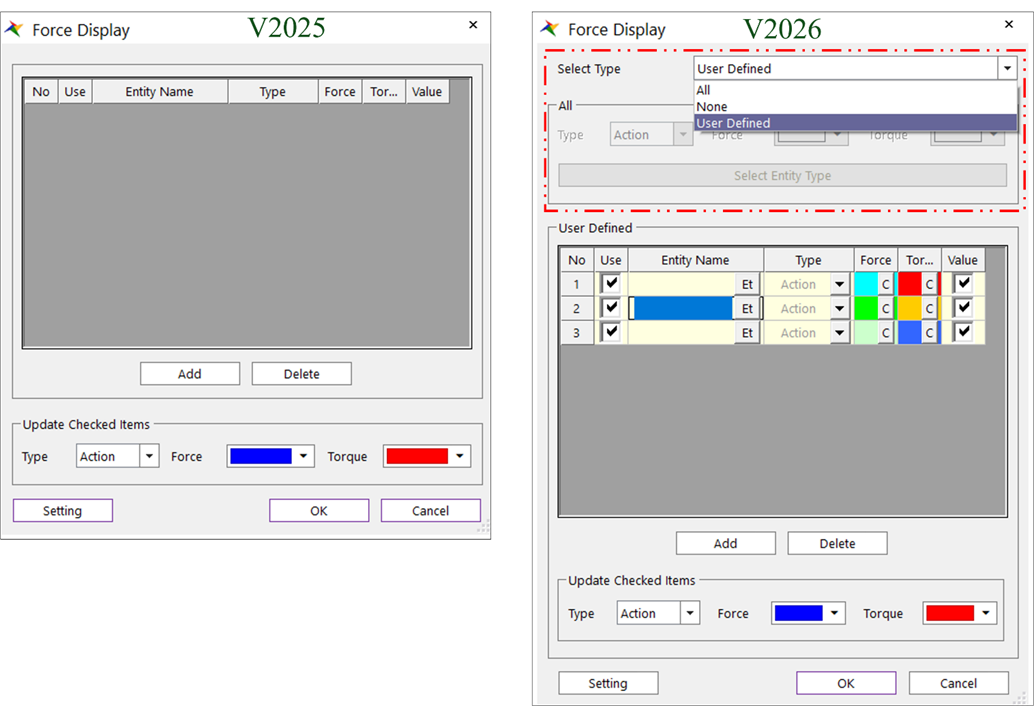Click blue Torque swatch in row 3
This screenshot has width=1034, height=706.
pyautogui.click(x=909, y=333)
